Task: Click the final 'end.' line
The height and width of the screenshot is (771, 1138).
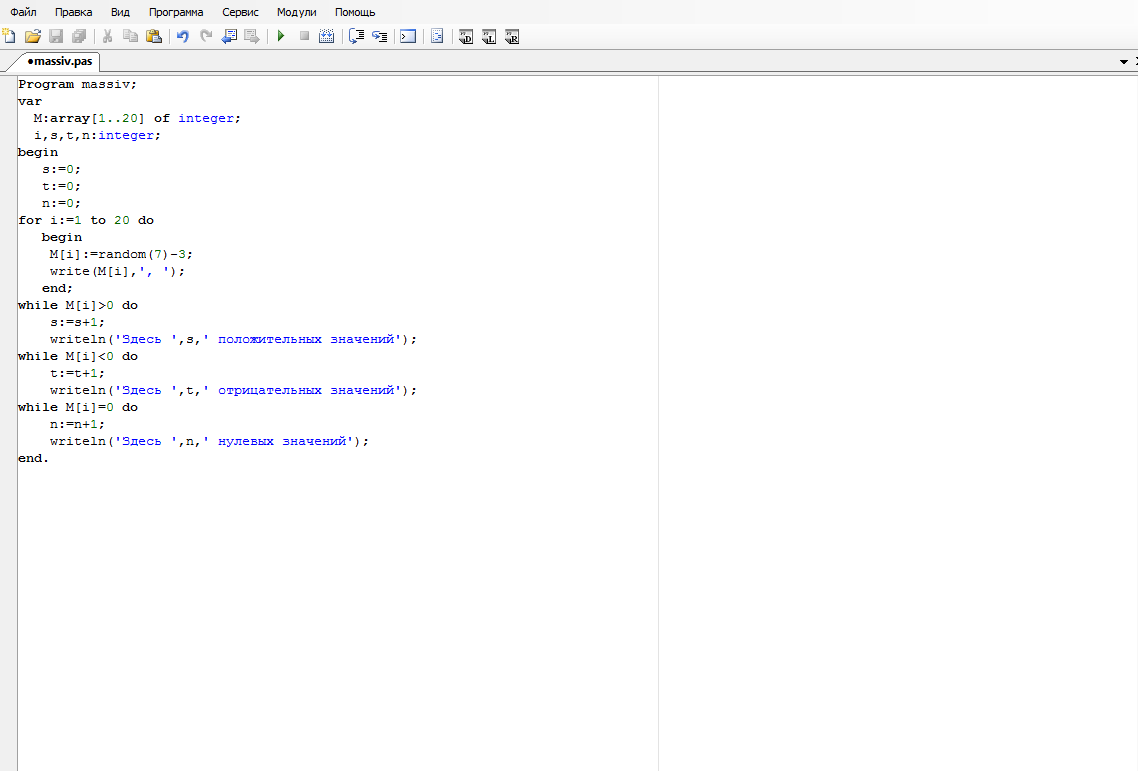Action: tap(33, 459)
